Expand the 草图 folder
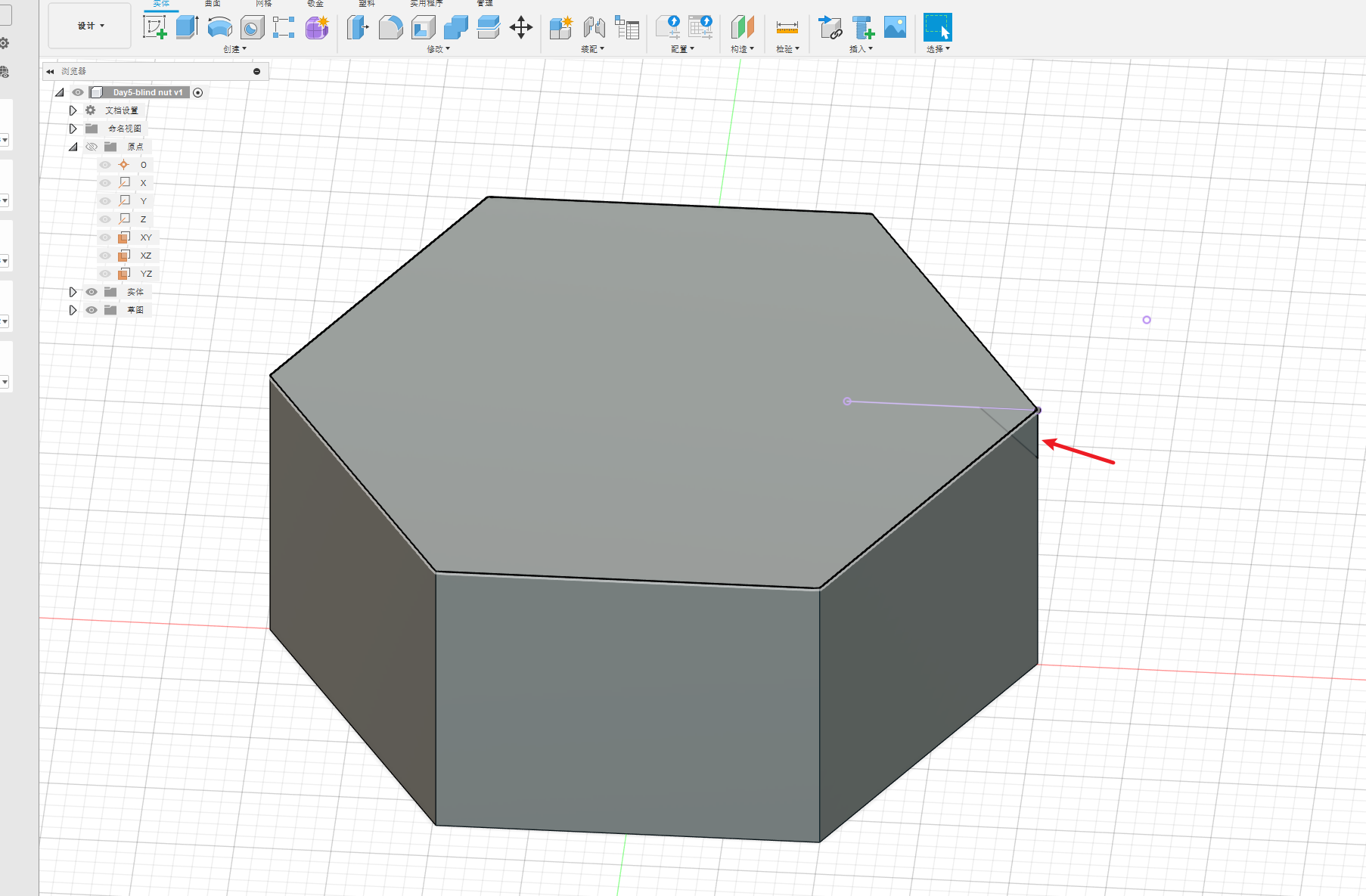Screen dimensions: 1366x896 [73, 310]
